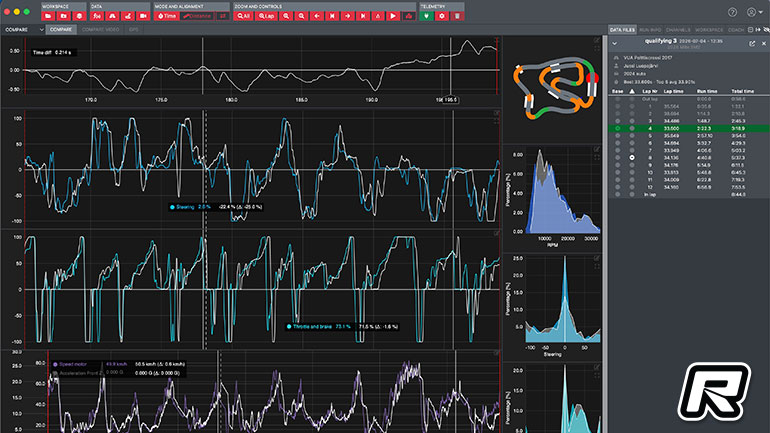
Task: Sort by the Total time column header
Action: coord(742,91)
